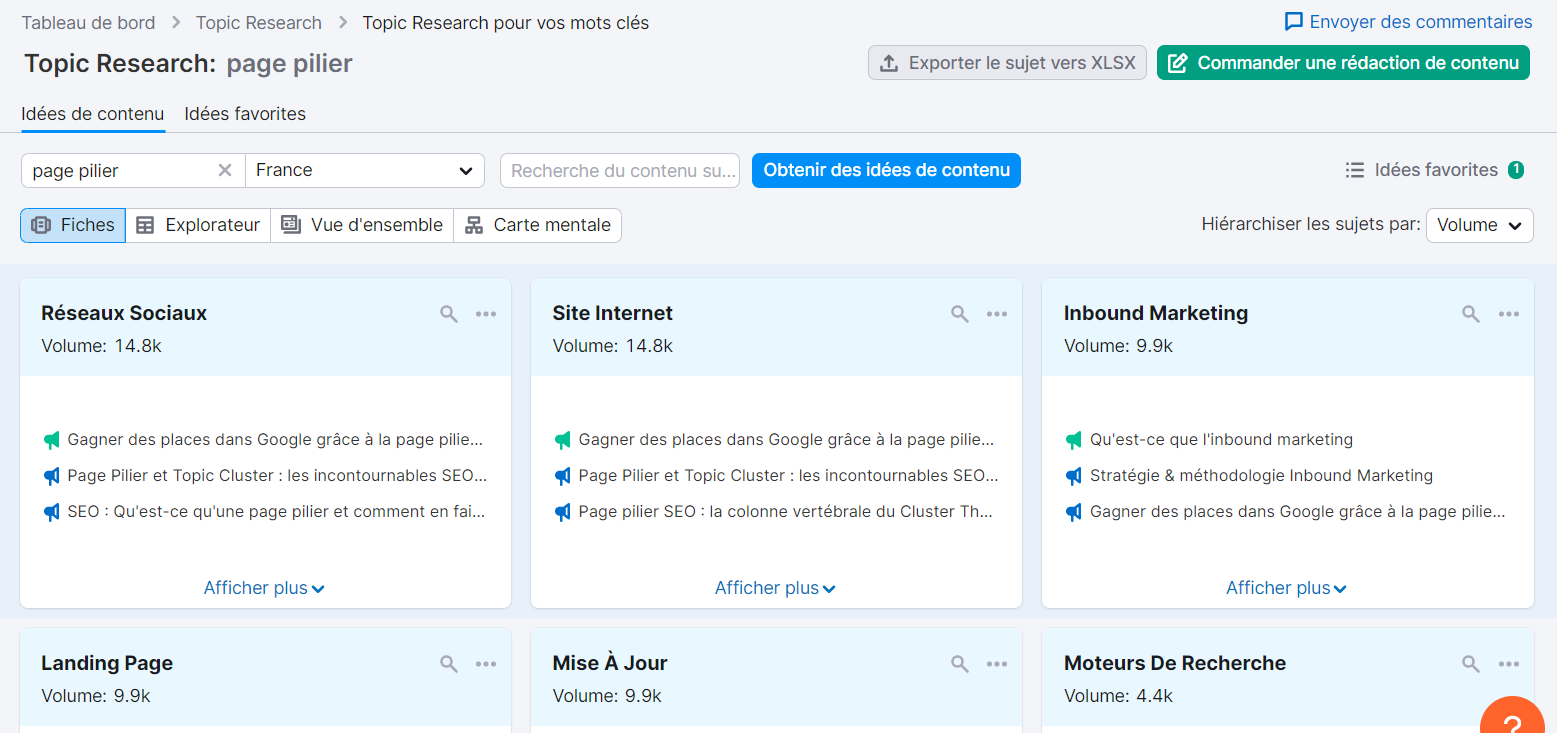Image resolution: width=1557 pixels, height=733 pixels.
Task: Click Exporter le sujet vers XLSX
Action: coord(1007,63)
